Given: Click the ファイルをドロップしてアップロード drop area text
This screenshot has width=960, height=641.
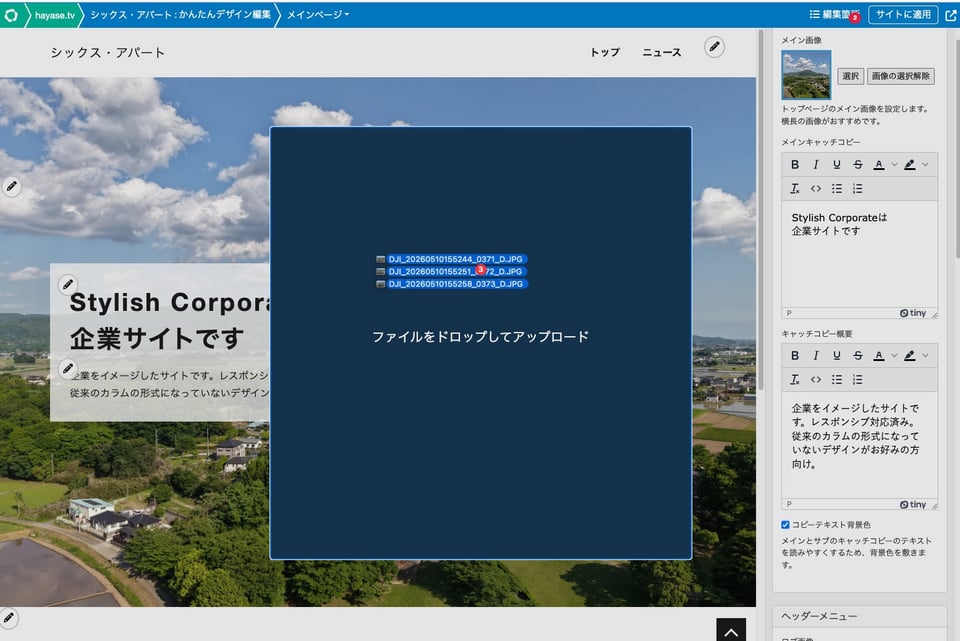Looking at the screenshot, I should [481, 337].
